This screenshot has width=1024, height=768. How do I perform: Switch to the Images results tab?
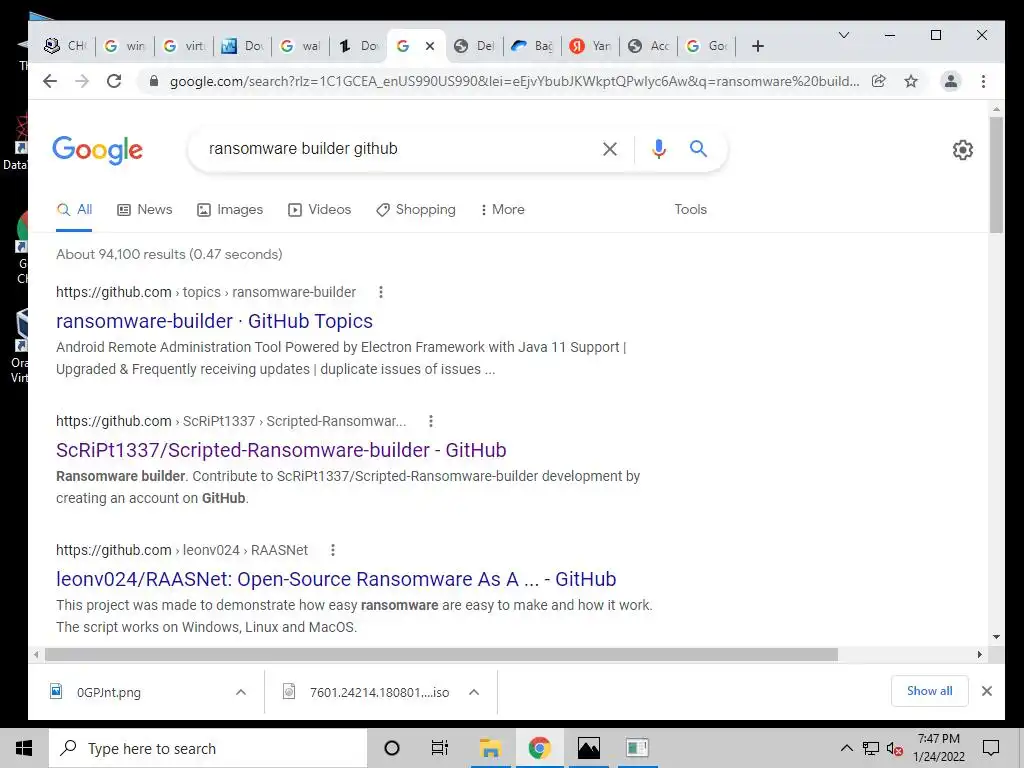[230, 210]
